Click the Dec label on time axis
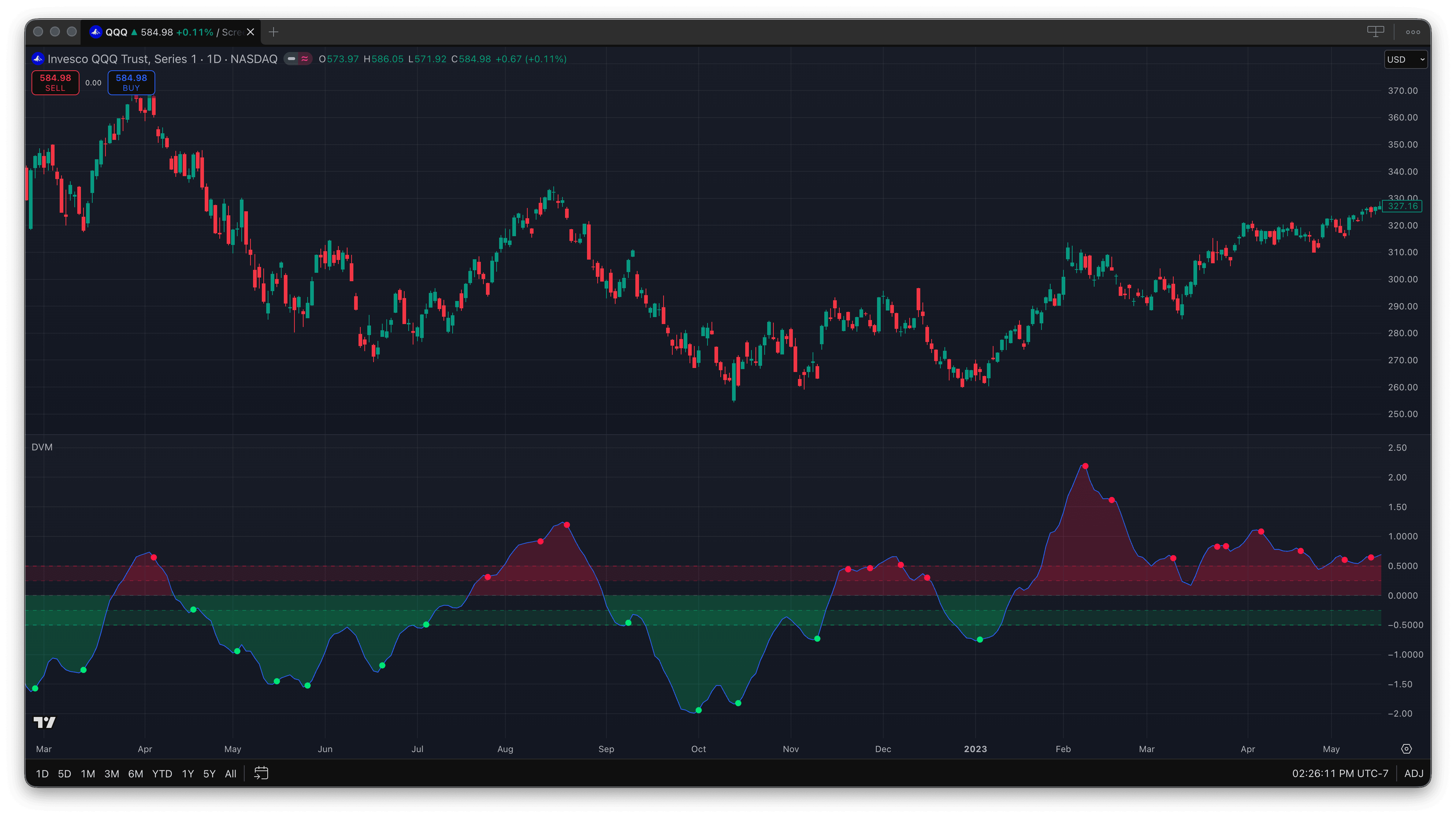 (883, 748)
